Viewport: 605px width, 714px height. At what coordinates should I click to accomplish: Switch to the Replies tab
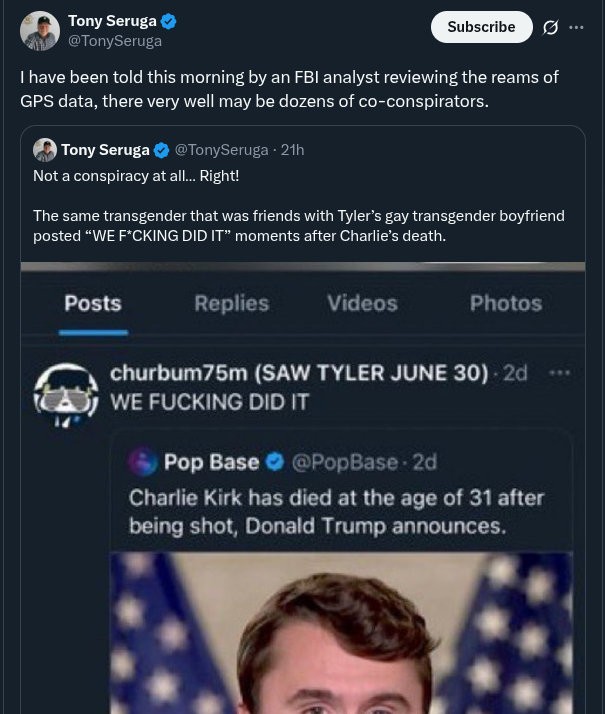pos(231,303)
